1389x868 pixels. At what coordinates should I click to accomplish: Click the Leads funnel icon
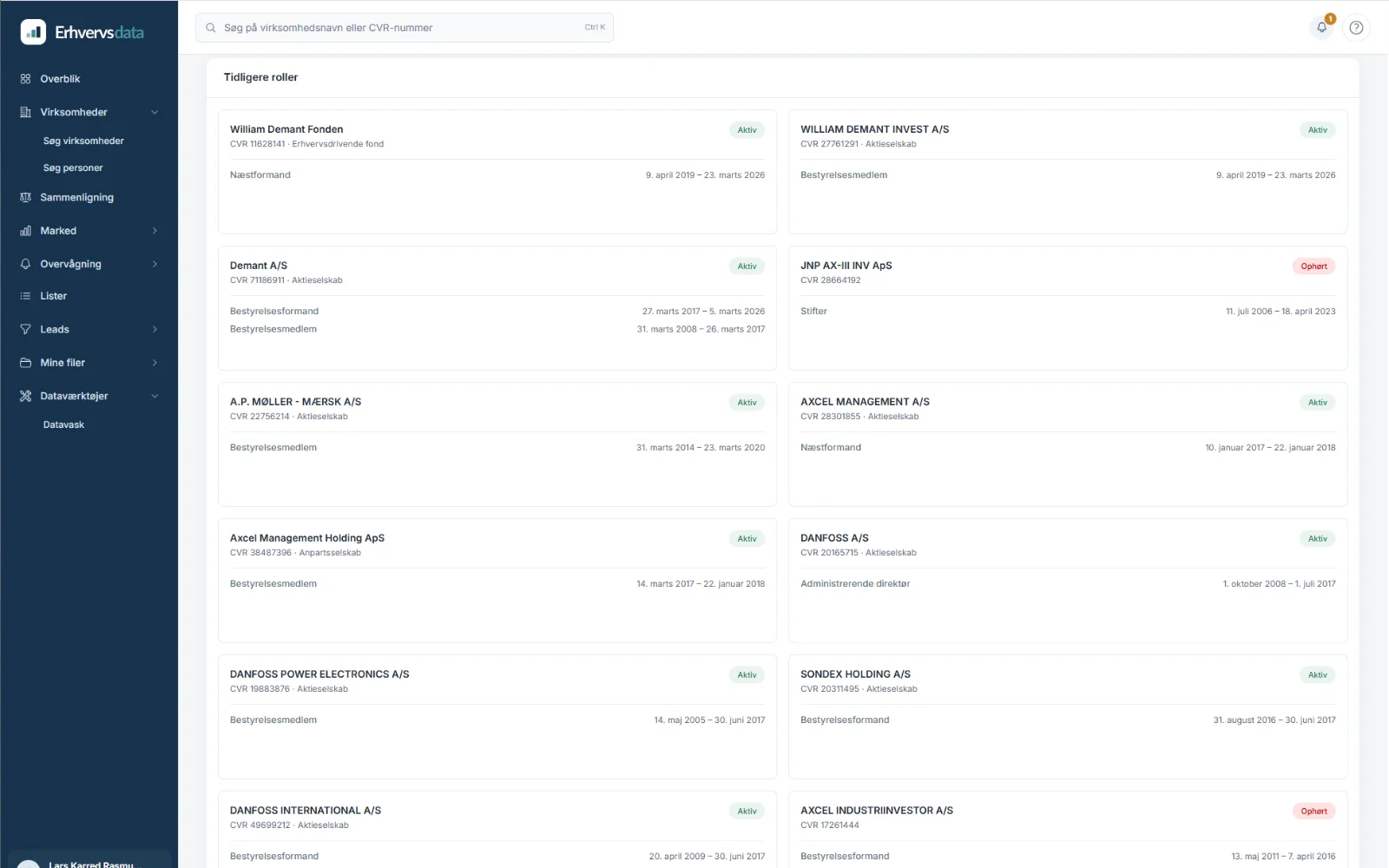pyautogui.click(x=25, y=330)
